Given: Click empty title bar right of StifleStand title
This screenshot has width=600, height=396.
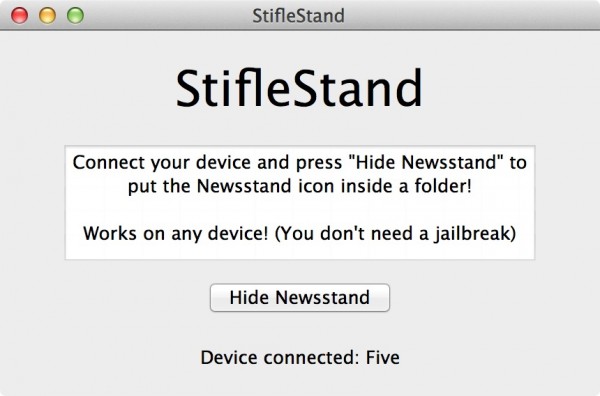Looking at the screenshot, I should coord(471,16).
